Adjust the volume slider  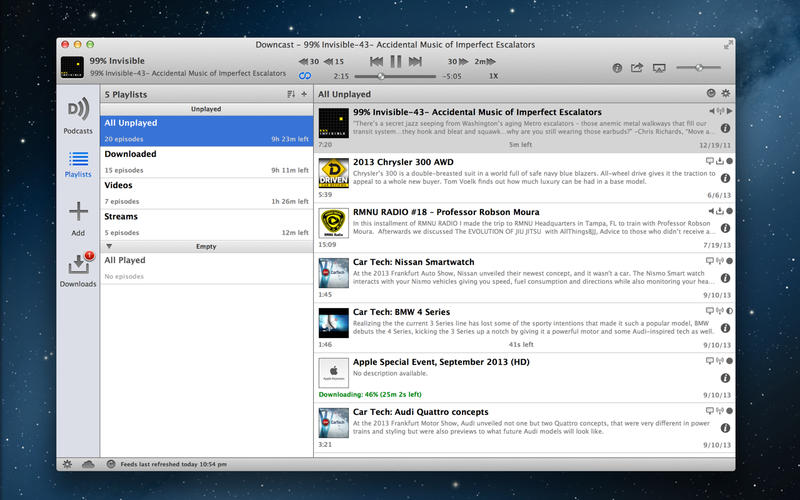698,67
